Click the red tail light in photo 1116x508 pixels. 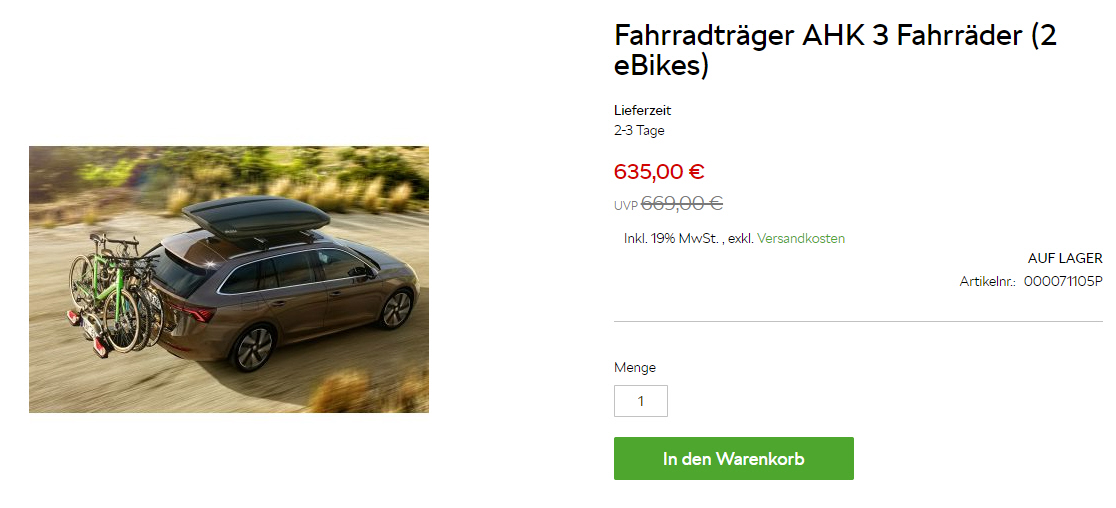[194, 313]
